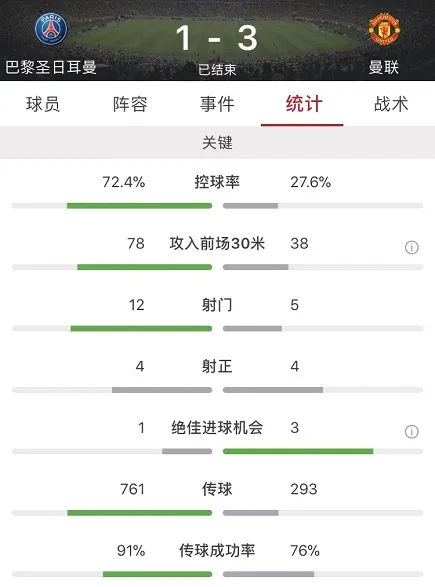Image resolution: width=435 pixels, height=587 pixels.
Task: Tap the 曼联 team name
Action: [384, 67]
